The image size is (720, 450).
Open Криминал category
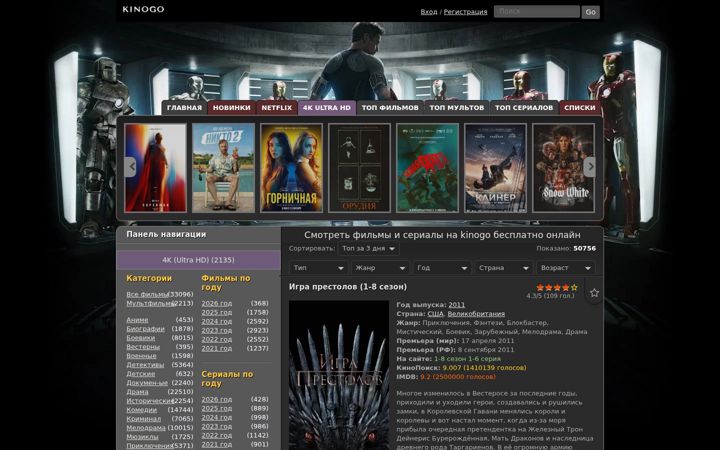click(144, 419)
